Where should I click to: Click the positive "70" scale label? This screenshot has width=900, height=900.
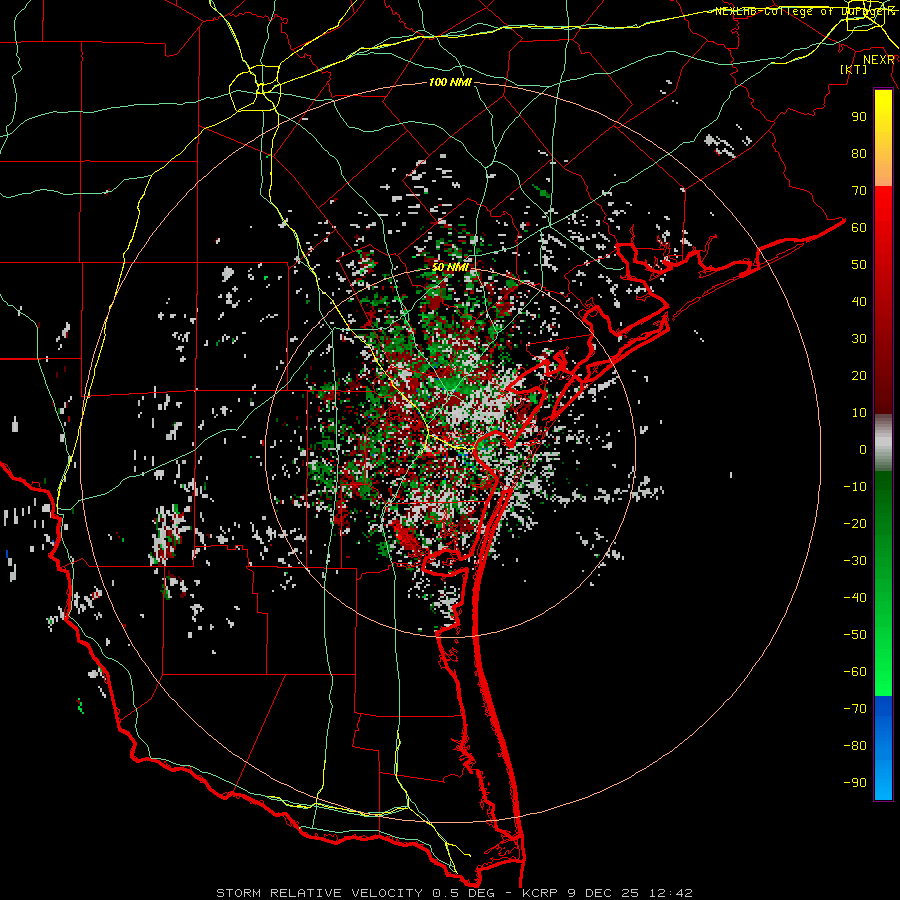pyautogui.click(x=859, y=191)
